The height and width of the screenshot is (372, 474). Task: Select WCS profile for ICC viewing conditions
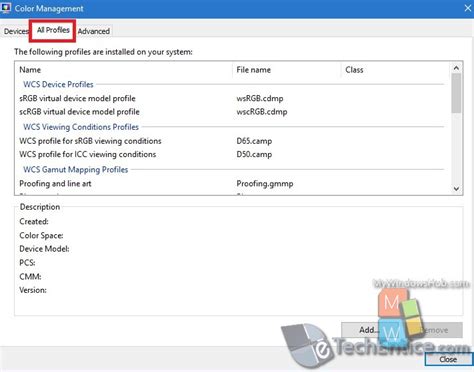88,154
